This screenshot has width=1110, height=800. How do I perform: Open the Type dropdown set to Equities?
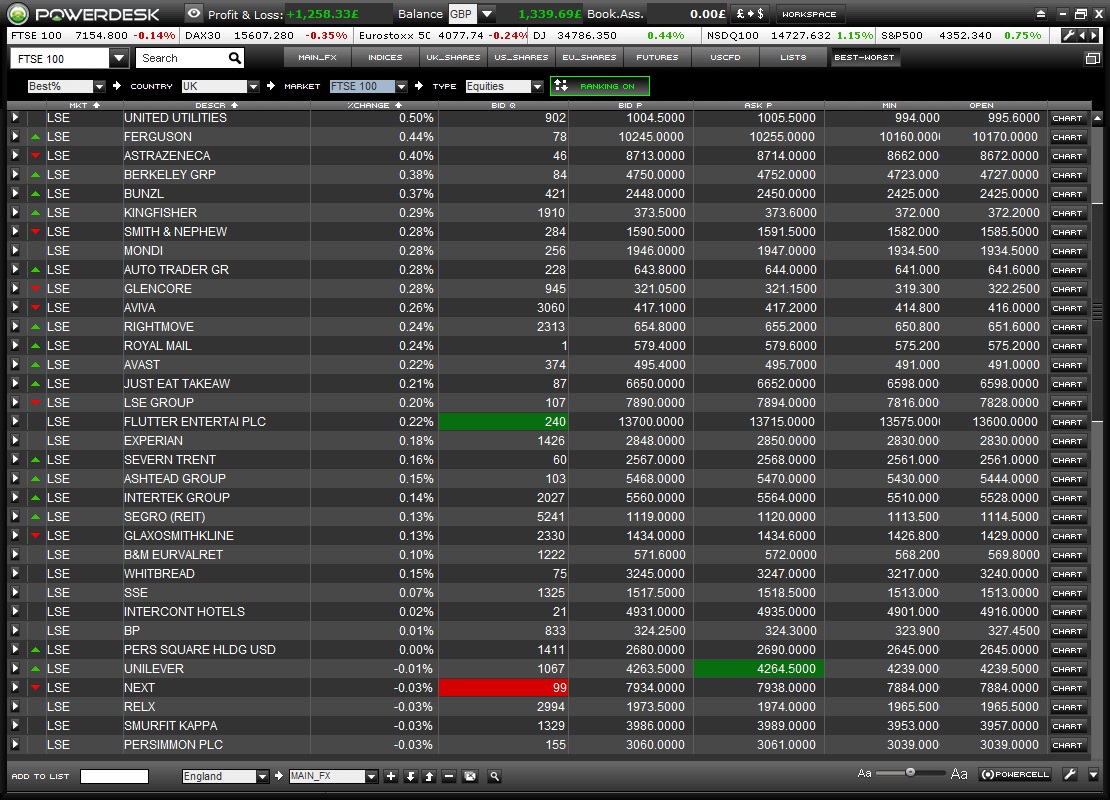point(537,86)
